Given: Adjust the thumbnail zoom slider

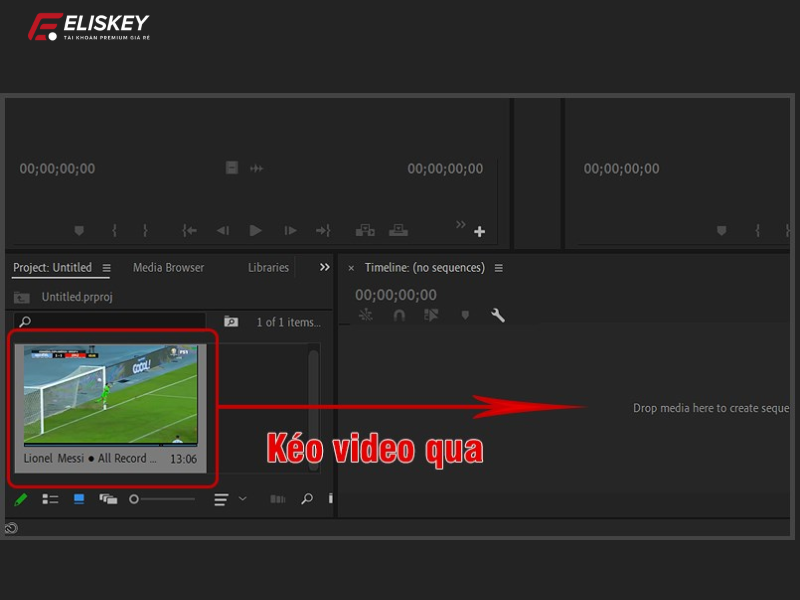Looking at the screenshot, I should coord(134,499).
